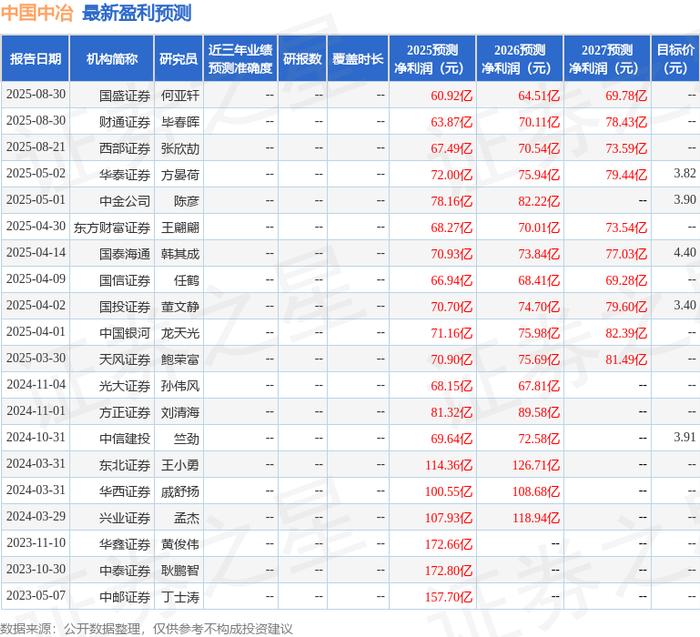Select researcher 任鹤
The height and width of the screenshot is (637, 700).
(187, 280)
